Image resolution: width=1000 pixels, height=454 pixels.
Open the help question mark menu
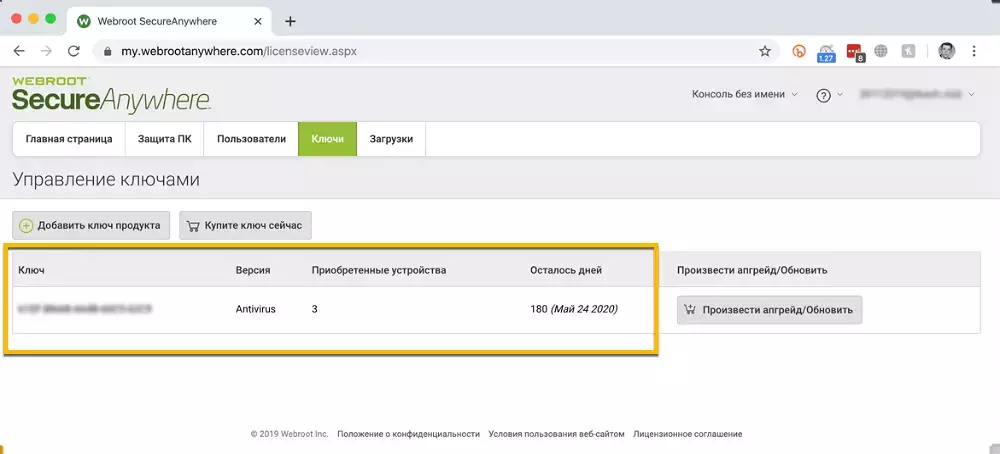[829, 95]
